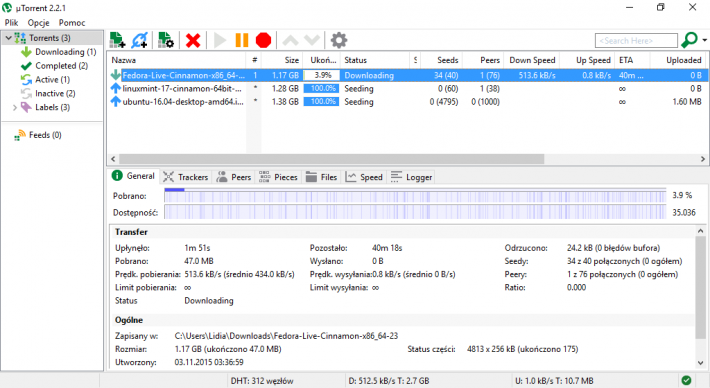710x388 pixels.
Task: Select Downloading (1) category
Action: pos(66,52)
